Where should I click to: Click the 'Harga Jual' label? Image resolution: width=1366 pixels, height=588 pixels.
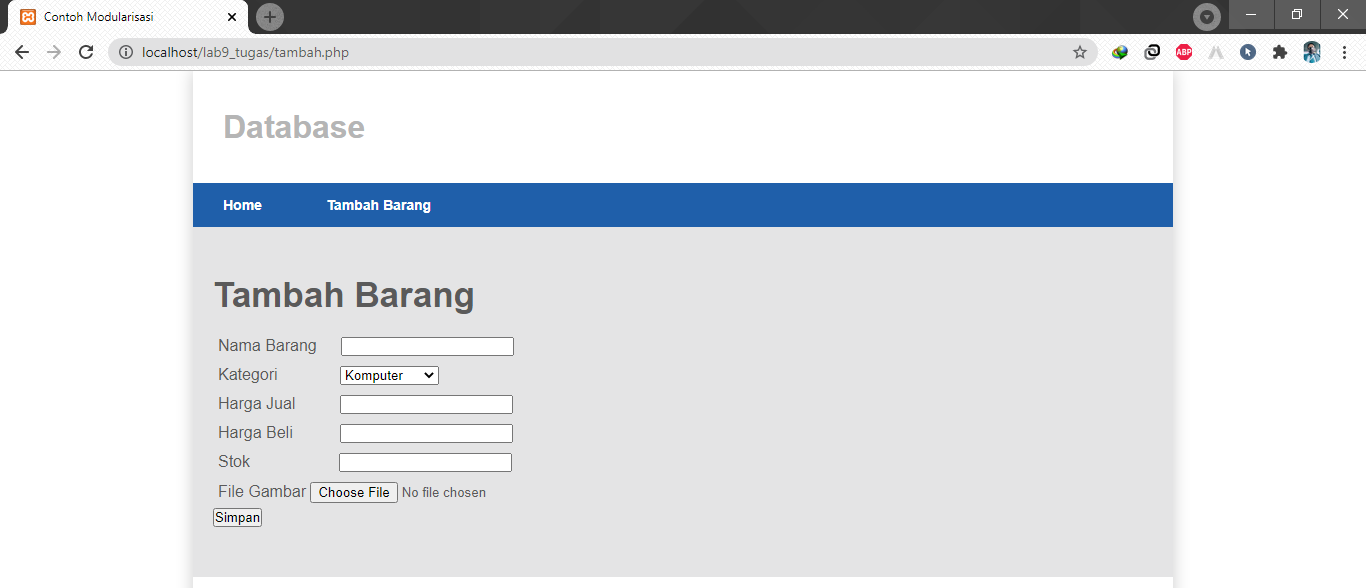pyautogui.click(x=257, y=404)
